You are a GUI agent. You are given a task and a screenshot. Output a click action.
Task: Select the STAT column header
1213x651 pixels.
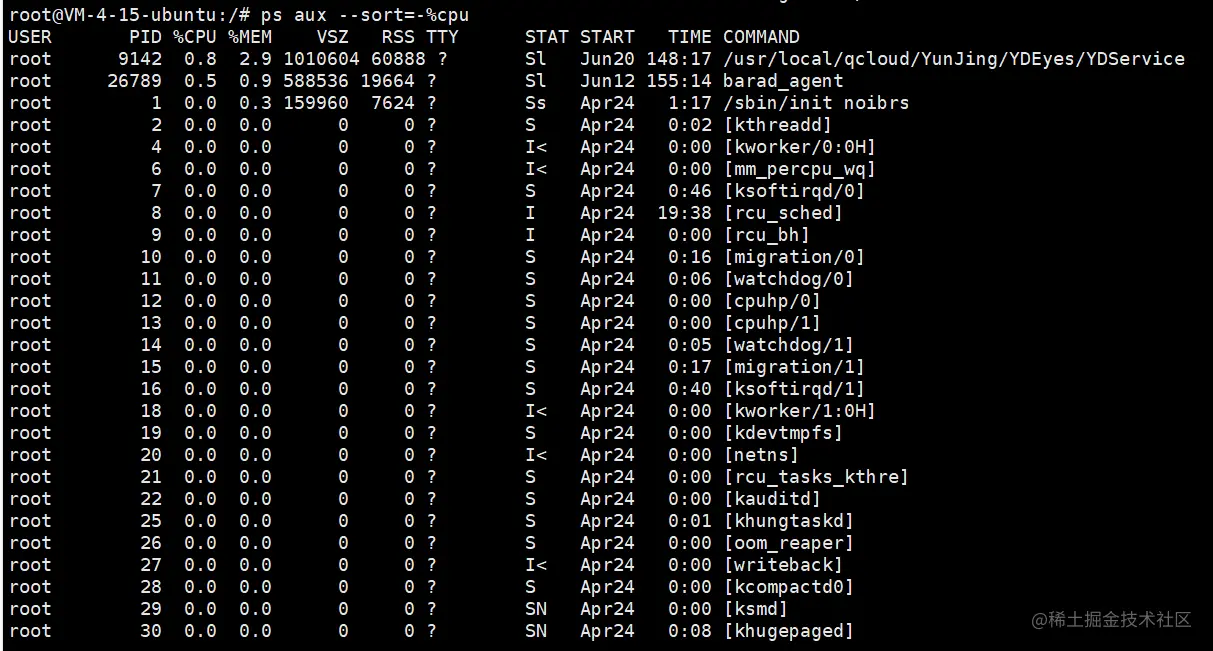click(x=547, y=37)
